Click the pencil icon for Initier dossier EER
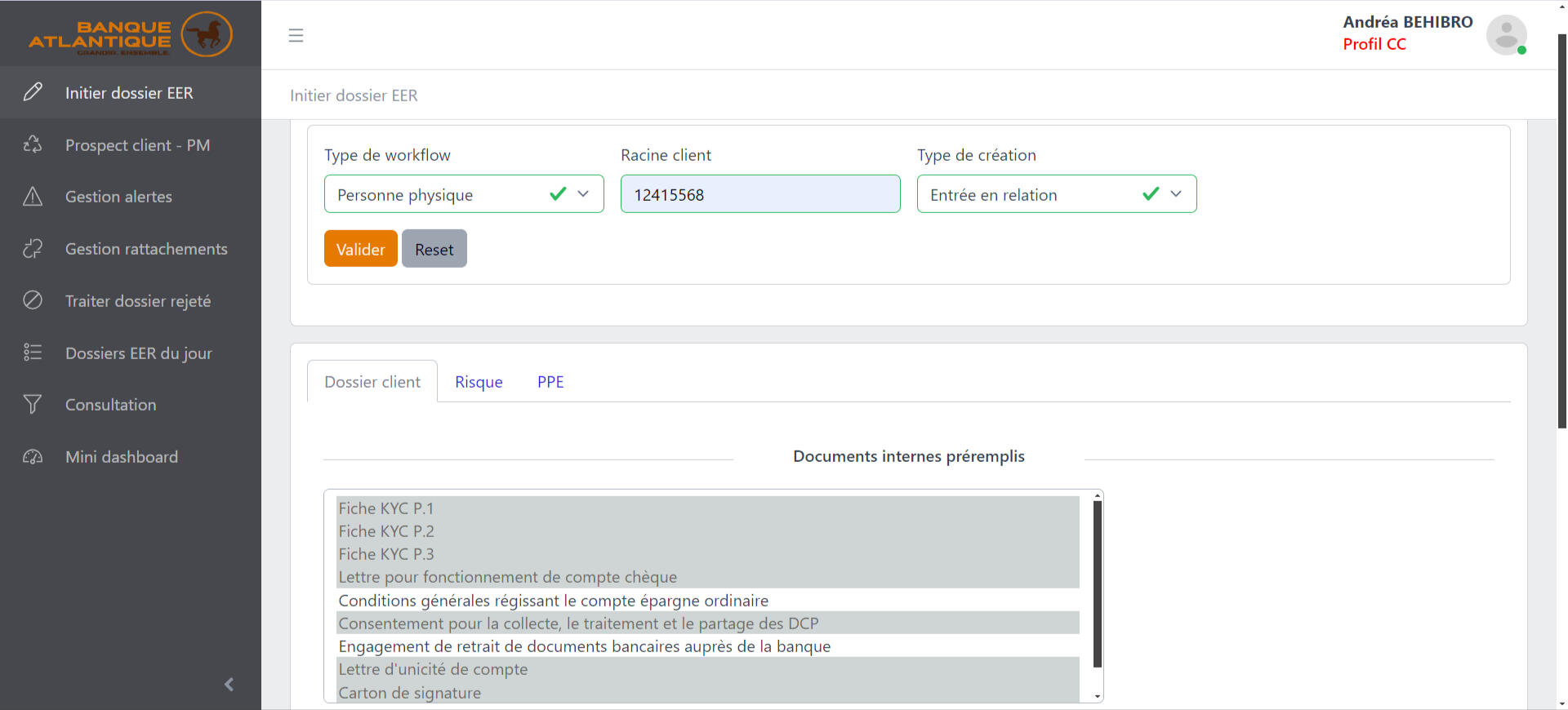 coord(33,92)
